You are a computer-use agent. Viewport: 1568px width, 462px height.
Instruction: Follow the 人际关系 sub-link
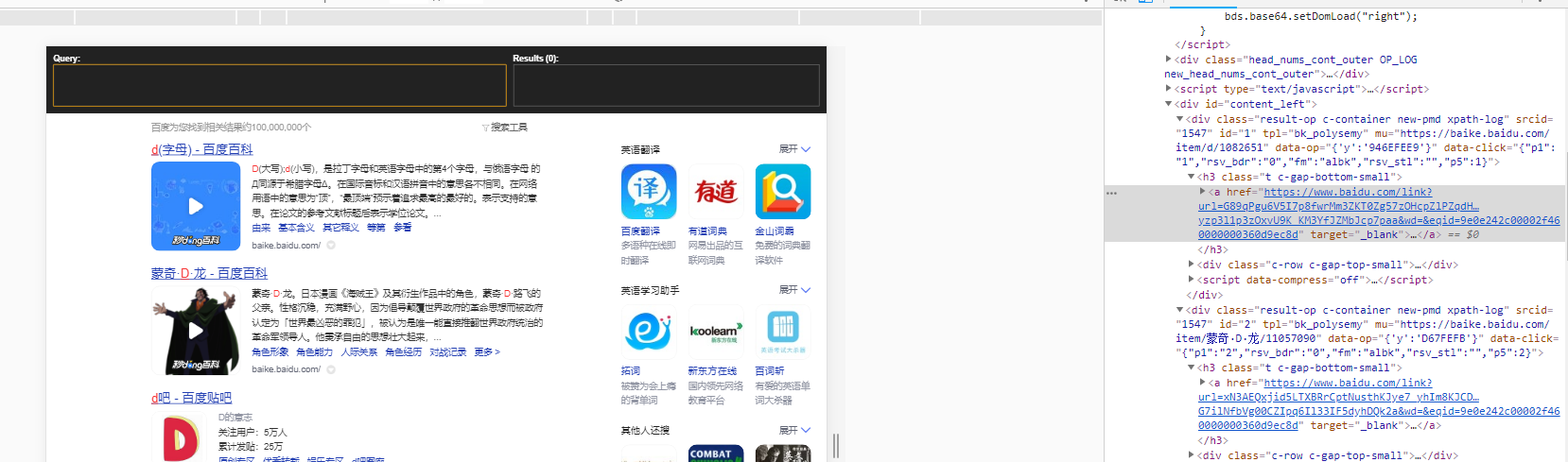pyautogui.click(x=359, y=351)
